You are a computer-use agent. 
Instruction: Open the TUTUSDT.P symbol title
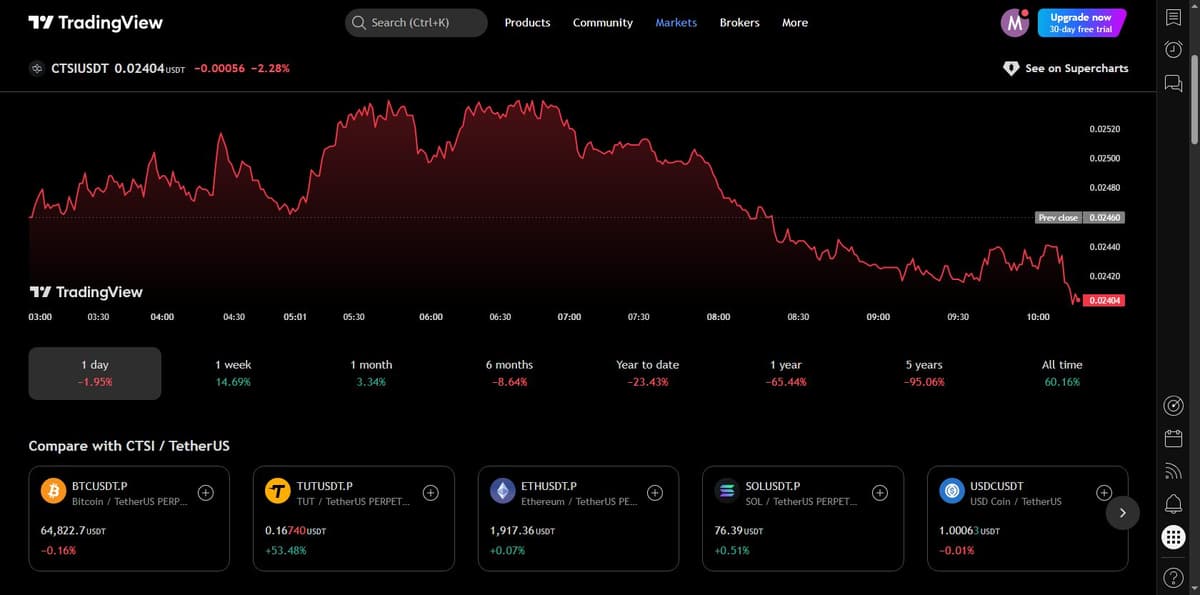click(x=324, y=485)
